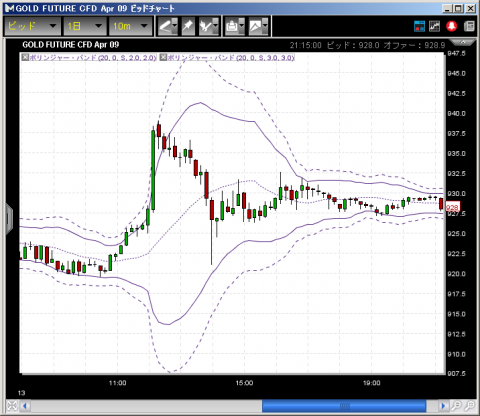Click the 11:00 time axis label
The width and height of the screenshot is (480, 416).
click(118, 383)
